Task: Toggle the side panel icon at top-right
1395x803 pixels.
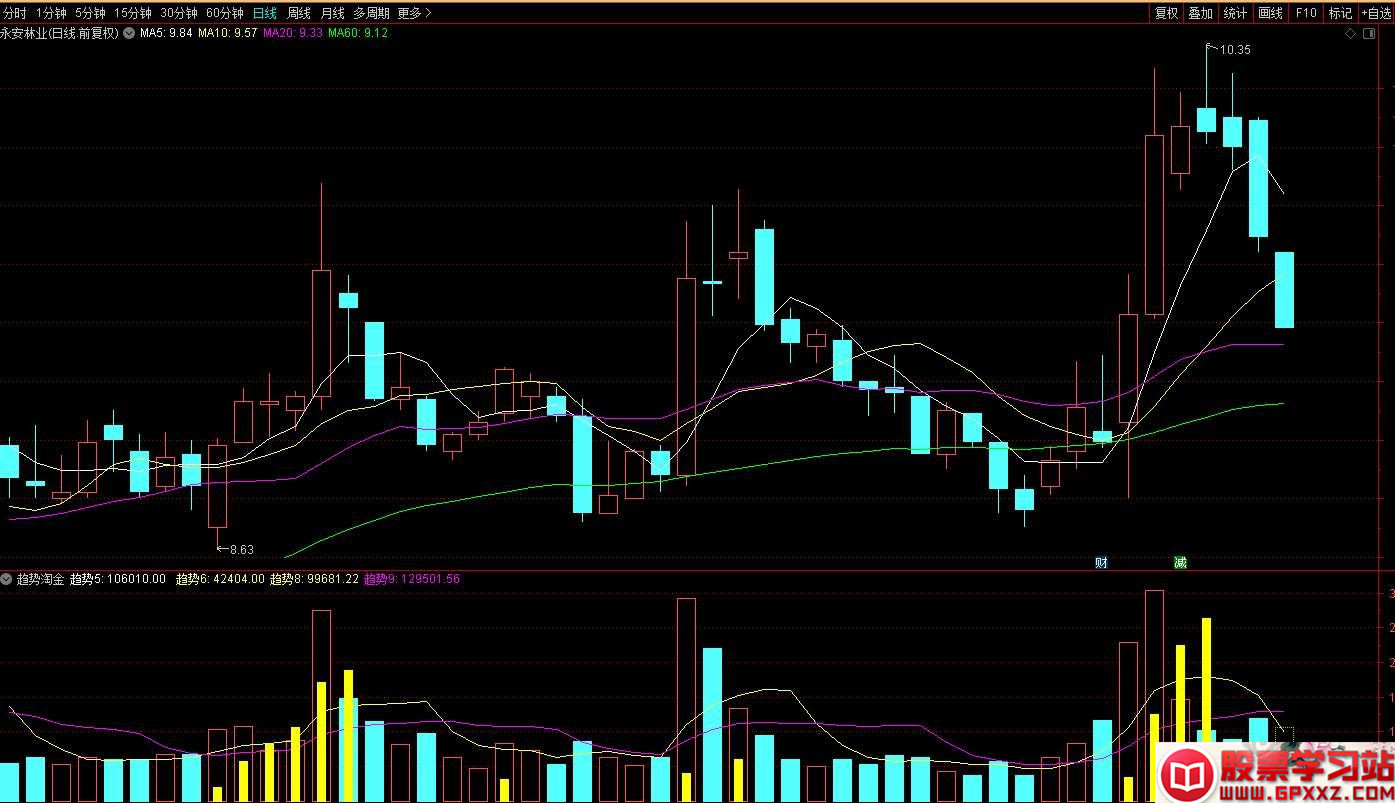Action: [1369, 33]
